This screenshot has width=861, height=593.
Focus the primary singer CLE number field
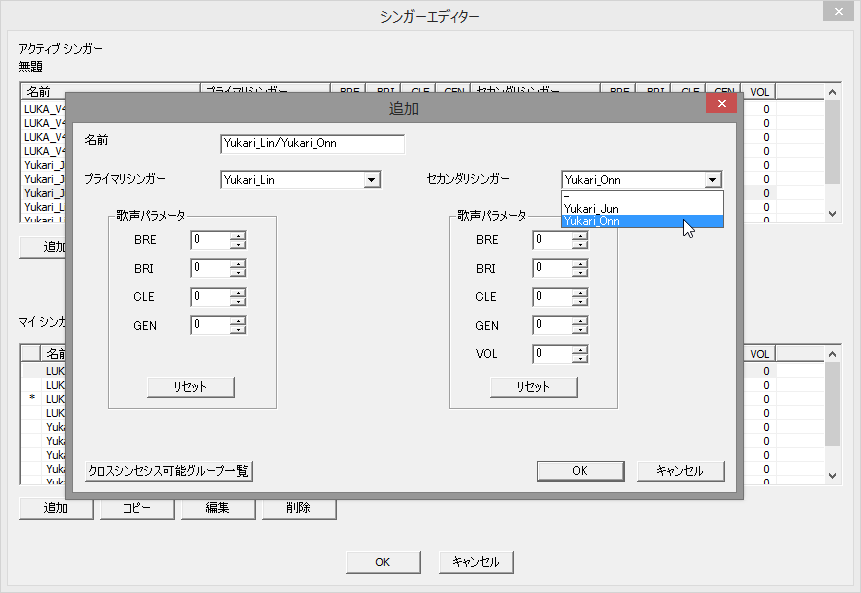pos(211,297)
